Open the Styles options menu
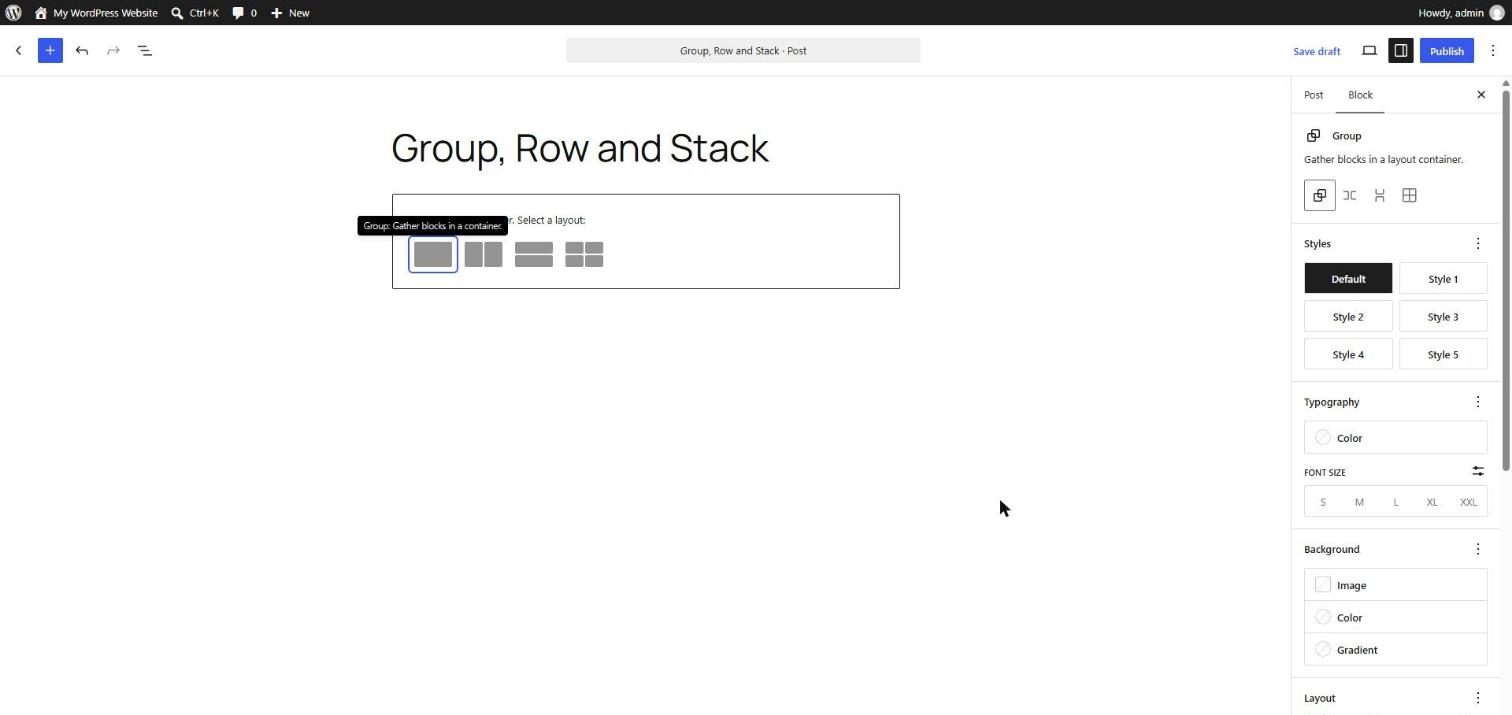Viewport: 1512px width, 715px height. point(1478,244)
